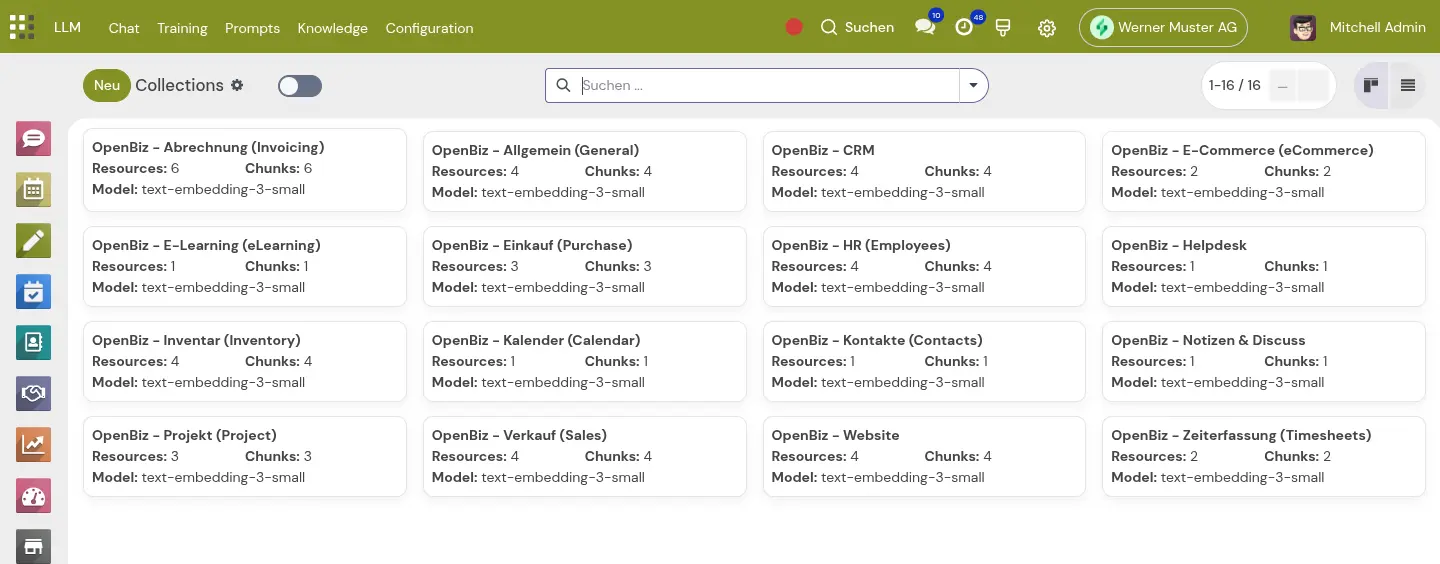The height and width of the screenshot is (564, 1440).
Task: Expand the search filter dropdown arrow
Action: (x=973, y=86)
